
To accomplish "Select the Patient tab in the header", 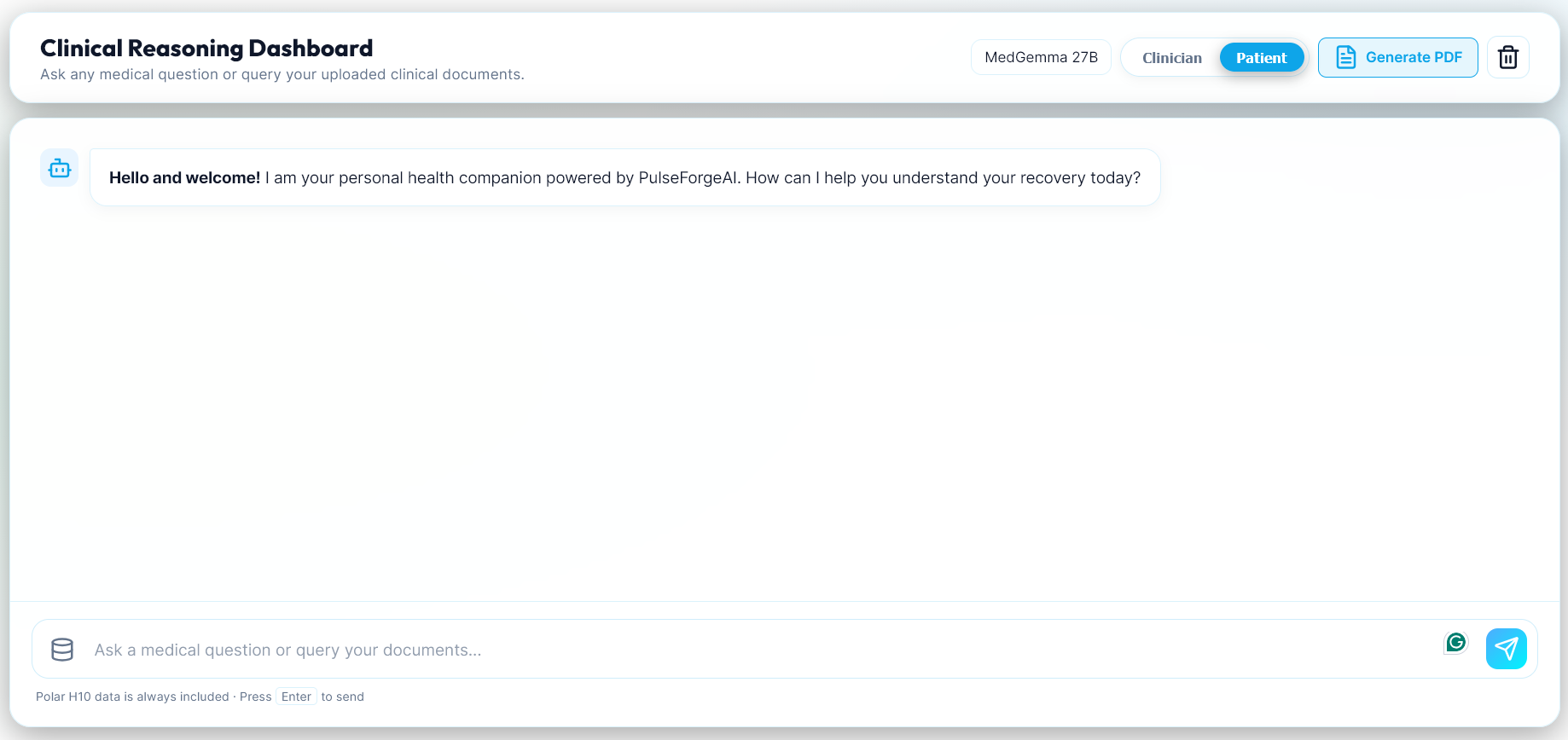I will pyautogui.click(x=1262, y=57).
